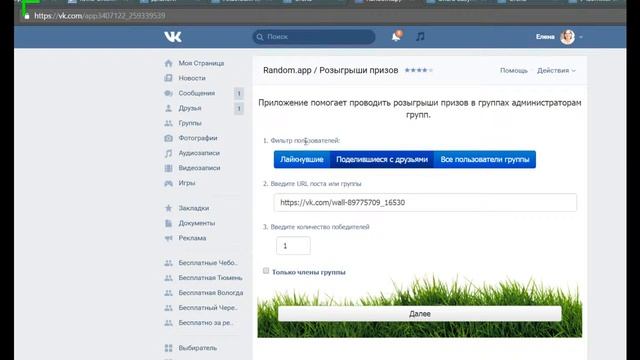Open Фотографии in the sidebar
The image size is (640, 360).
[198, 138]
